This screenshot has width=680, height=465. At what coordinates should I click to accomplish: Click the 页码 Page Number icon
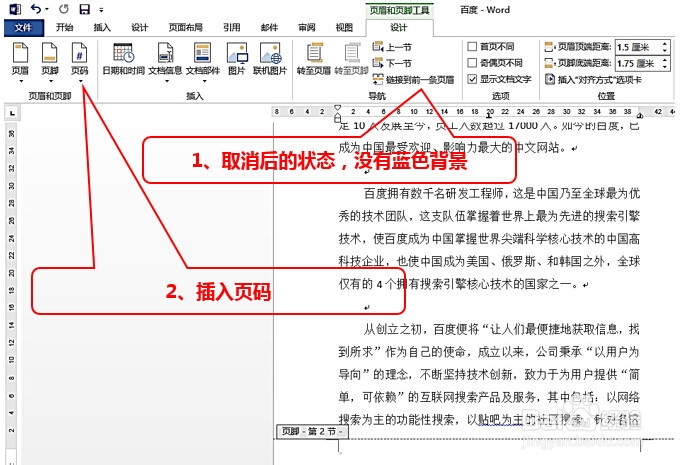(x=80, y=53)
